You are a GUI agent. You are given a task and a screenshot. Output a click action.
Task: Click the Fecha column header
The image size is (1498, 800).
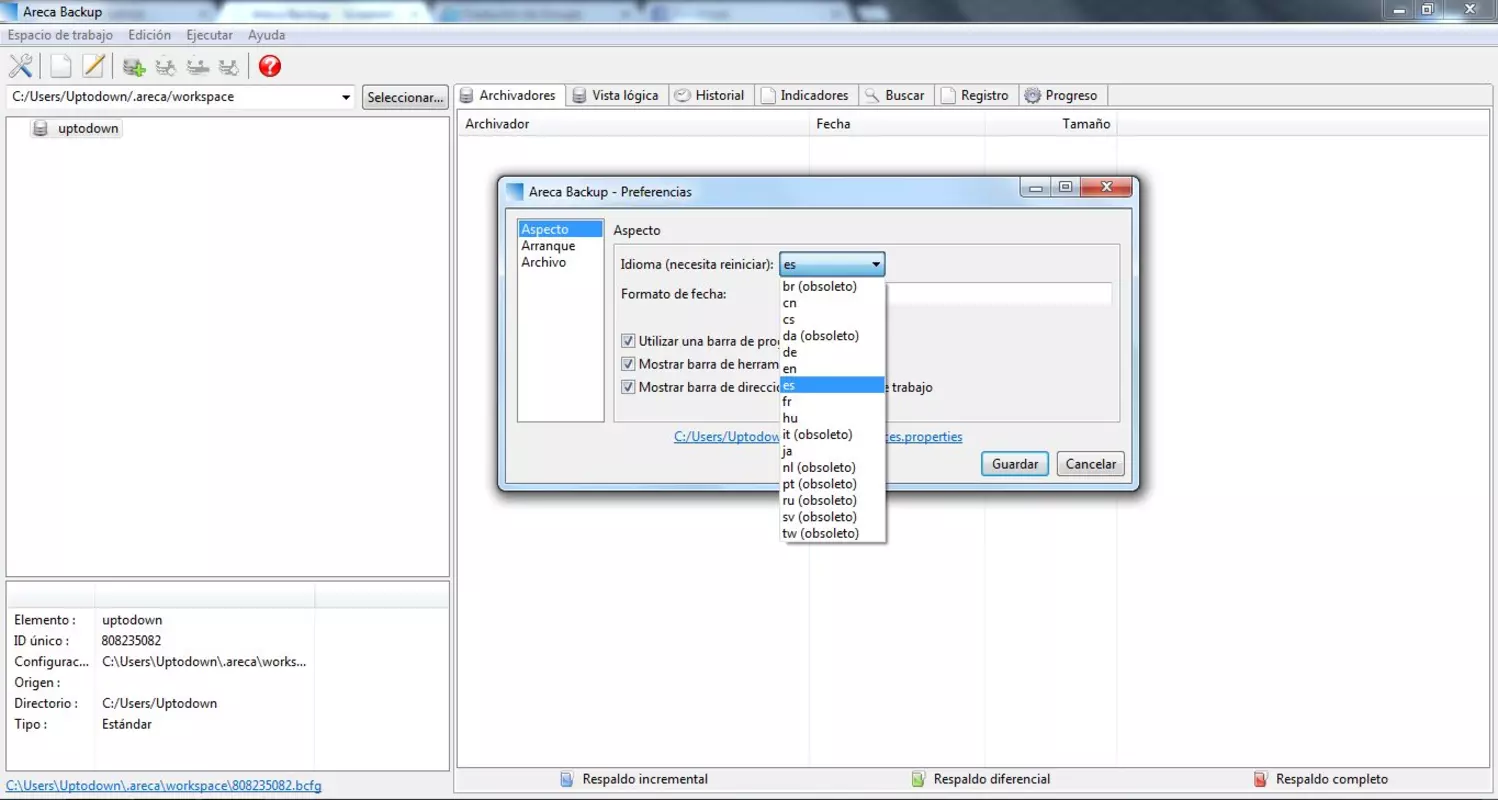pyautogui.click(x=897, y=124)
